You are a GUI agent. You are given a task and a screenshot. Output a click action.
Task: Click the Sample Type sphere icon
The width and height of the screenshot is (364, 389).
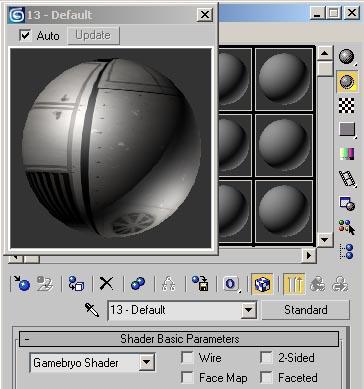(347, 56)
